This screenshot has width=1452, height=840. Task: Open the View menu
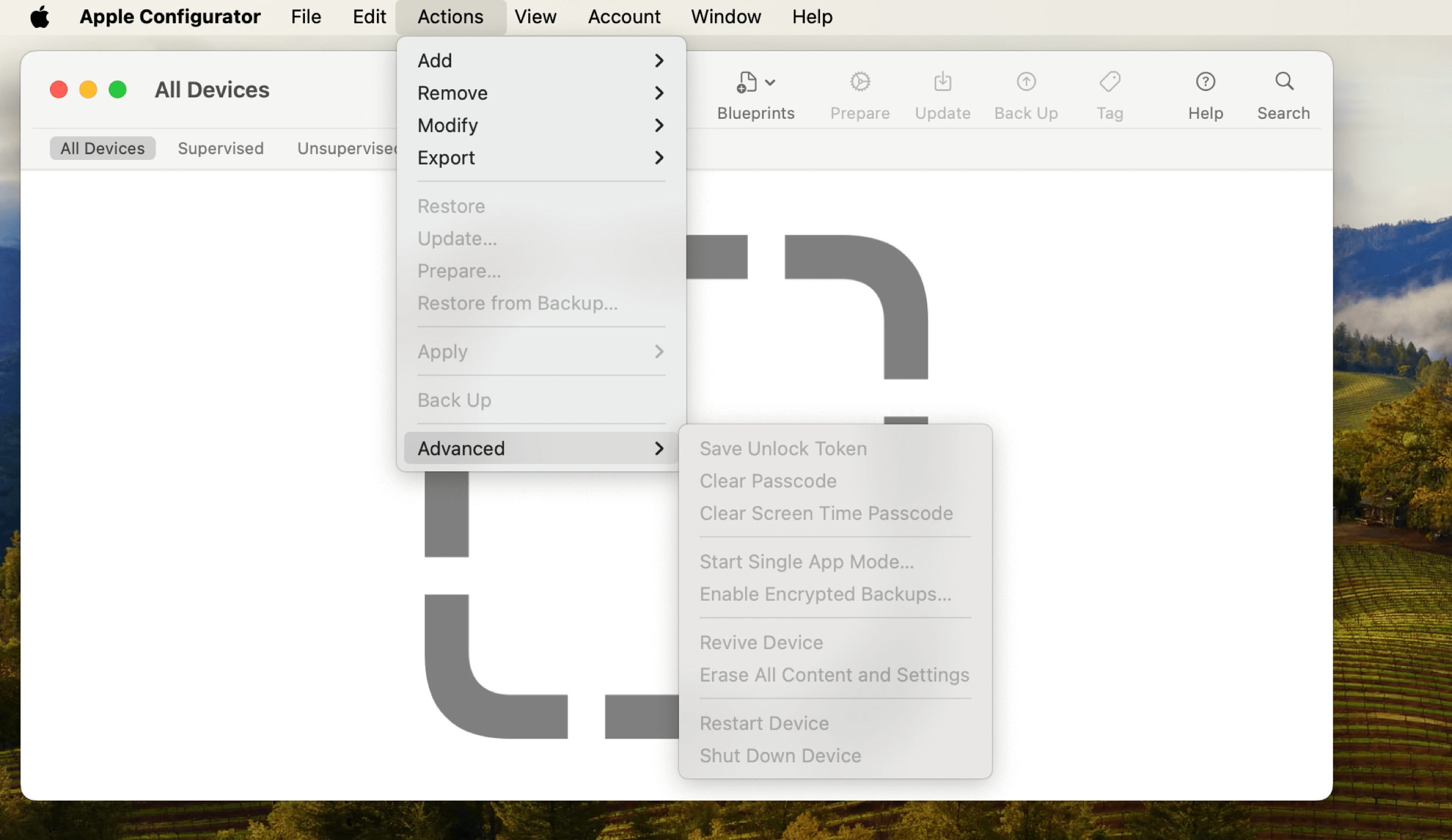coord(535,17)
